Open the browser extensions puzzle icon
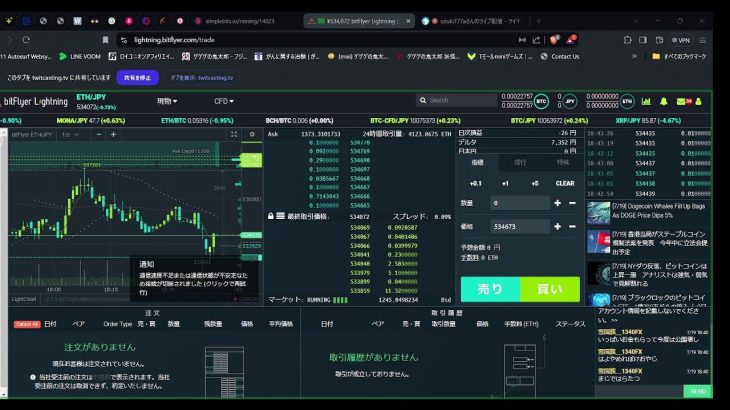The width and height of the screenshot is (730, 410). [x=628, y=40]
